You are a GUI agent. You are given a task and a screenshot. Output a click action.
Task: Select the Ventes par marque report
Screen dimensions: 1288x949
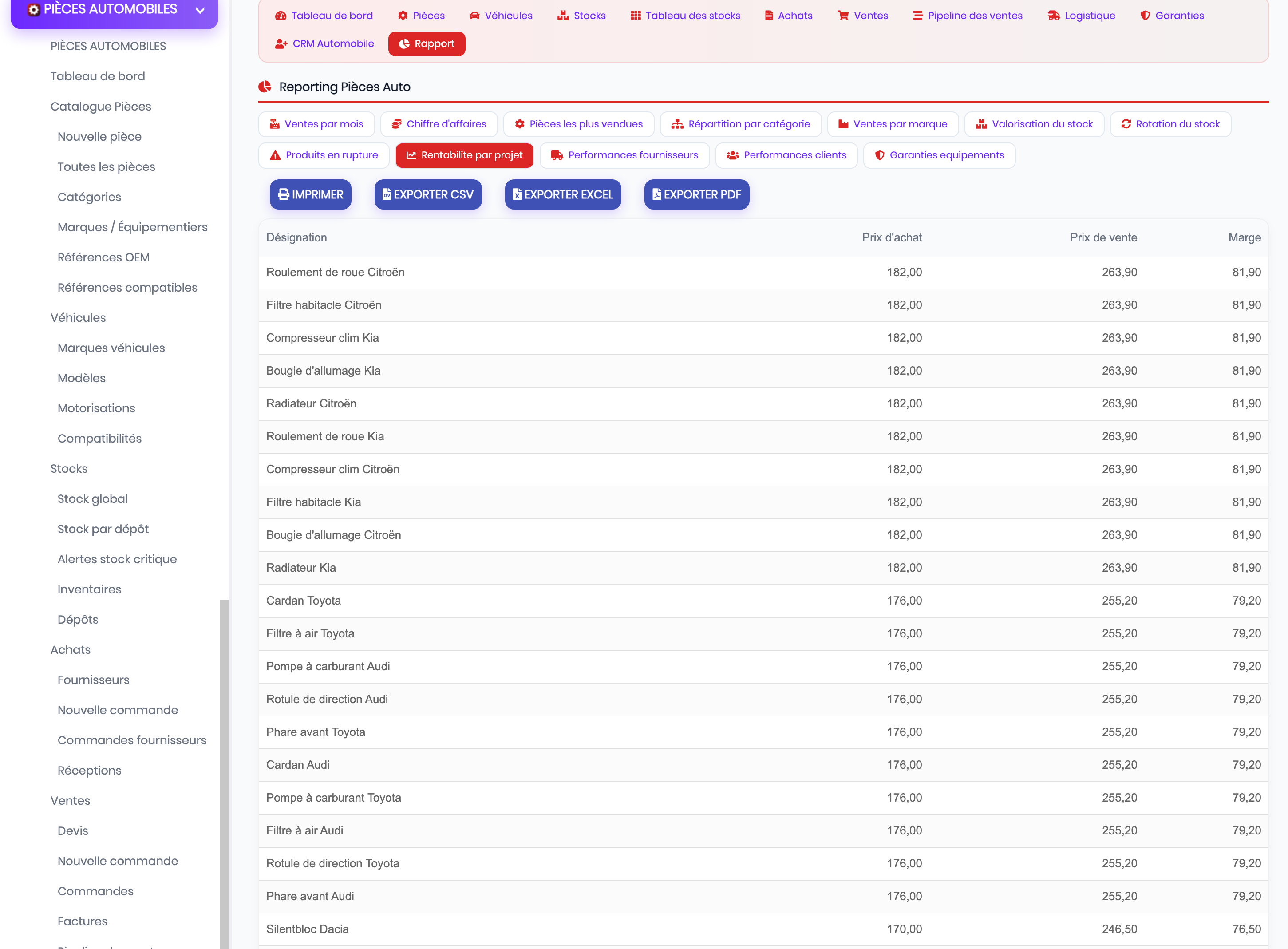point(893,124)
